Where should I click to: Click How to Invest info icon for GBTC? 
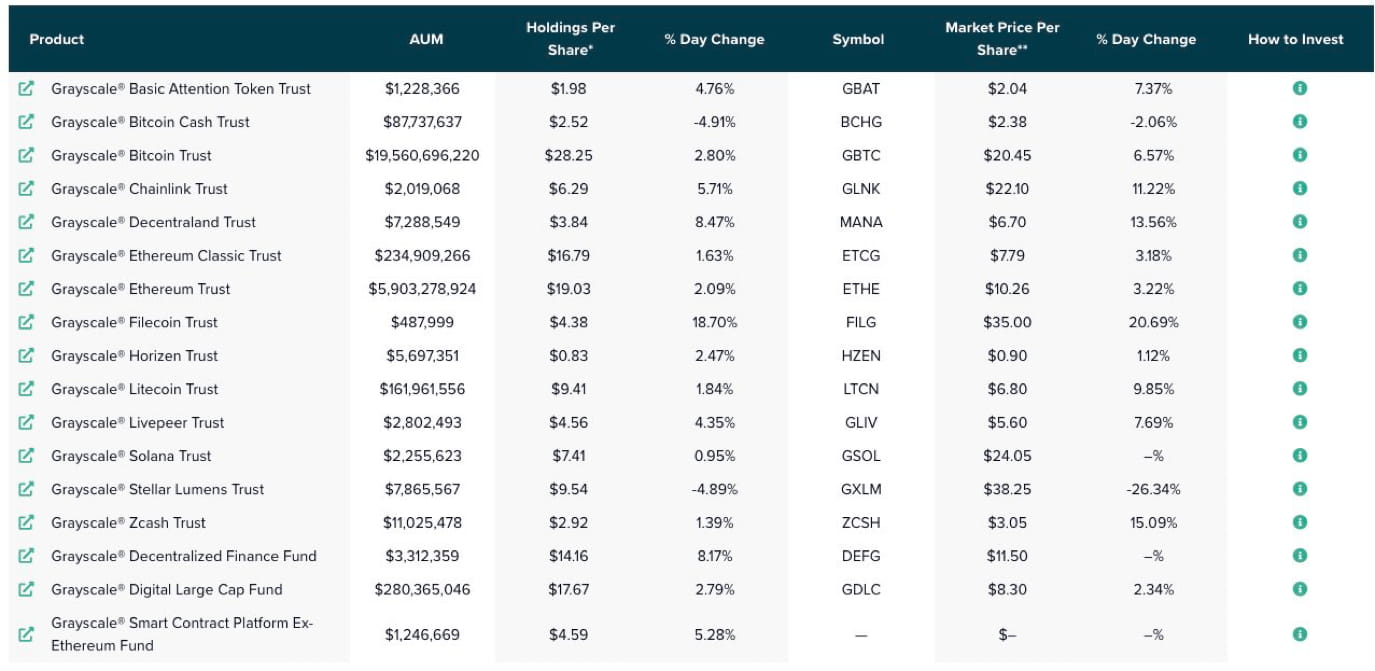click(x=1299, y=155)
